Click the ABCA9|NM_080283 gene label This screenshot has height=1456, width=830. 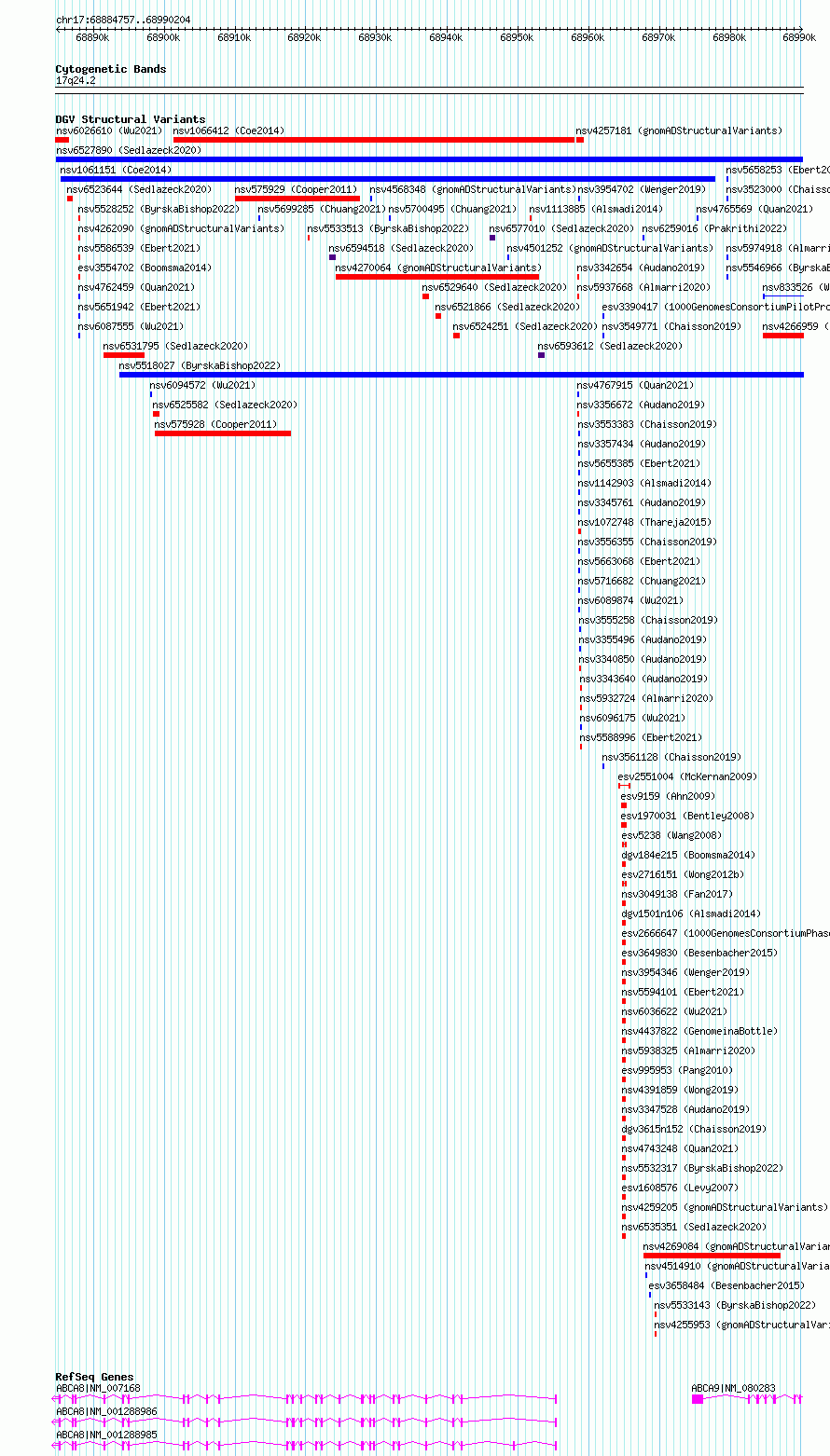[x=733, y=1388]
